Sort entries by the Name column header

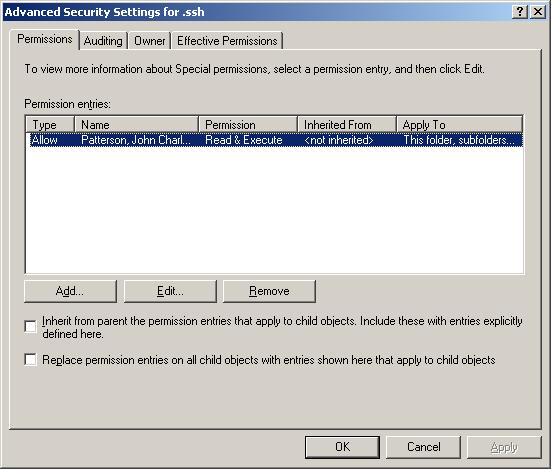[x=136, y=124]
